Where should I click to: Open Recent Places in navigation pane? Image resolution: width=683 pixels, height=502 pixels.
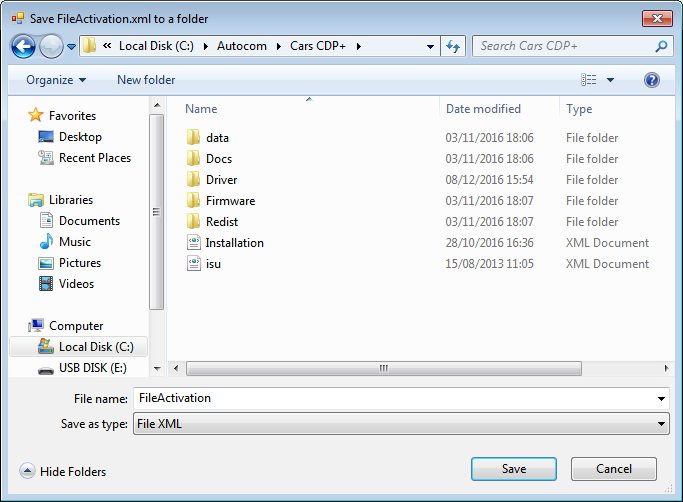pos(95,158)
